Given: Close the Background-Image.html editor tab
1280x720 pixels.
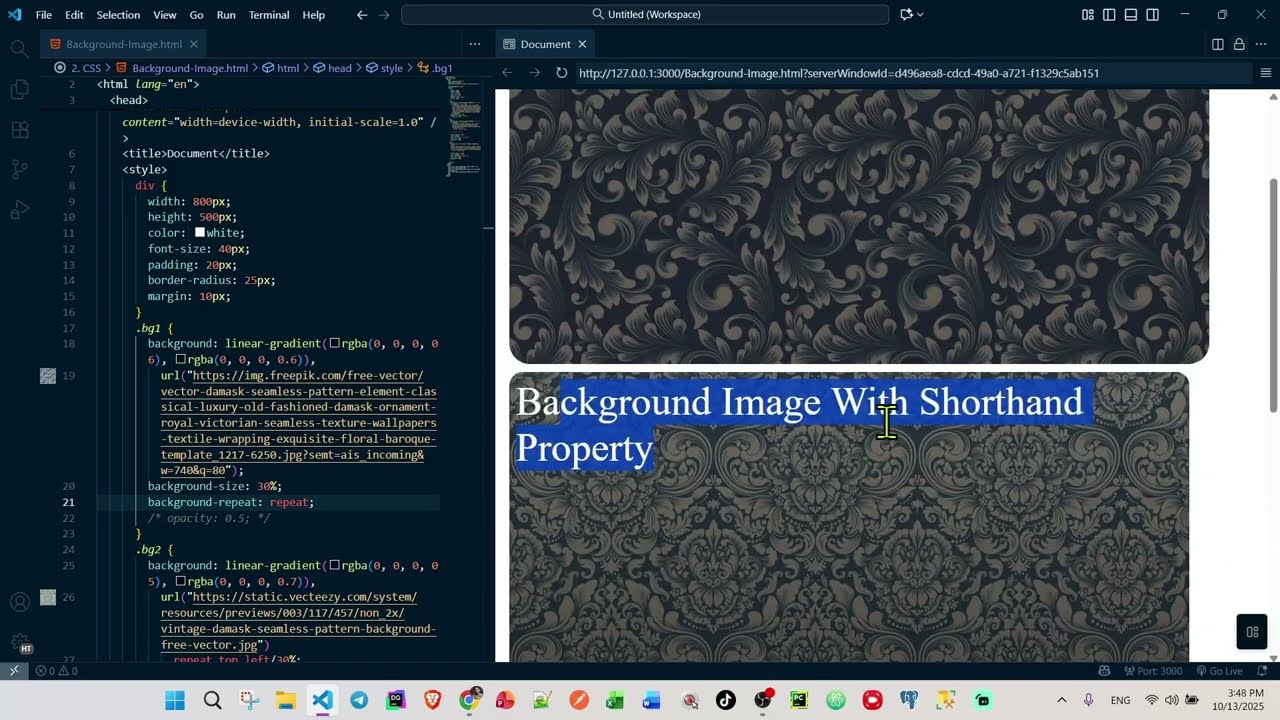Looking at the screenshot, I should click(194, 44).
